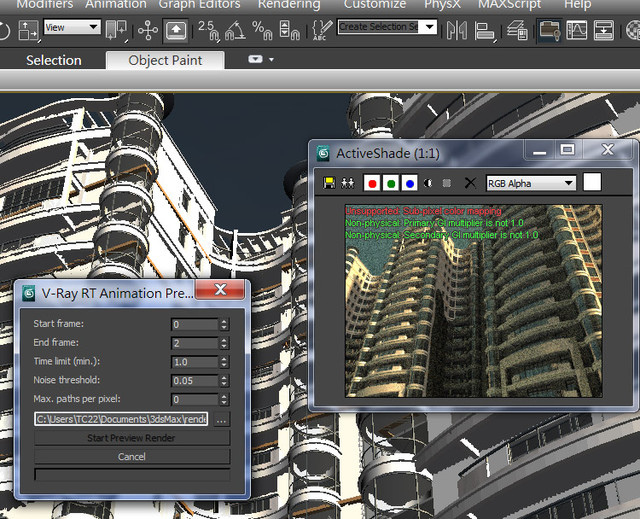Viewport: 640px width, 519px height.
Task: Adjust the Time limit spinner
Action: [224, 362]
